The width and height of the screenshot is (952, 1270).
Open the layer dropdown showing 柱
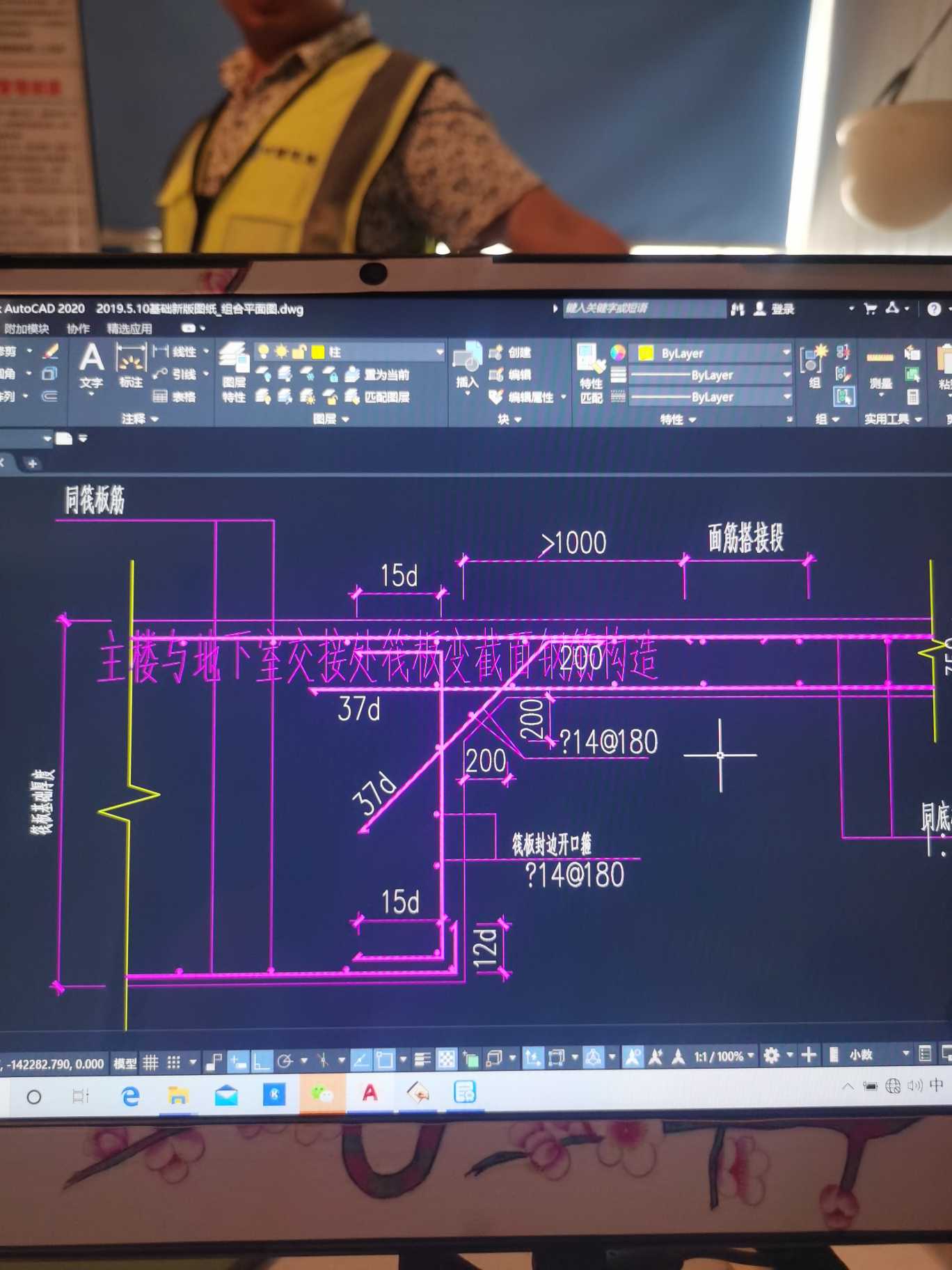pos(351,352)
